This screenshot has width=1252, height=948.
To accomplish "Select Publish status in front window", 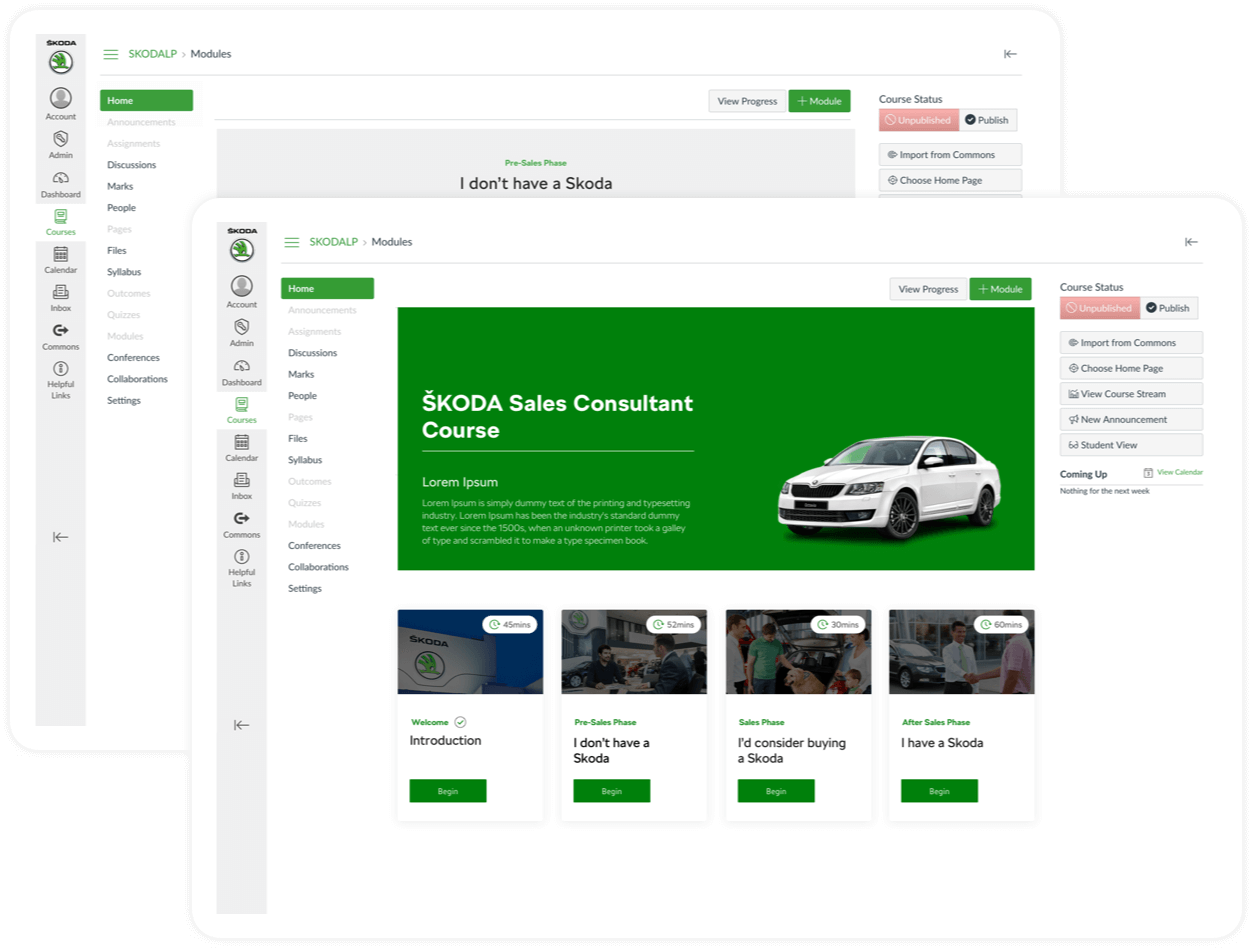I will pos(1169,308).
